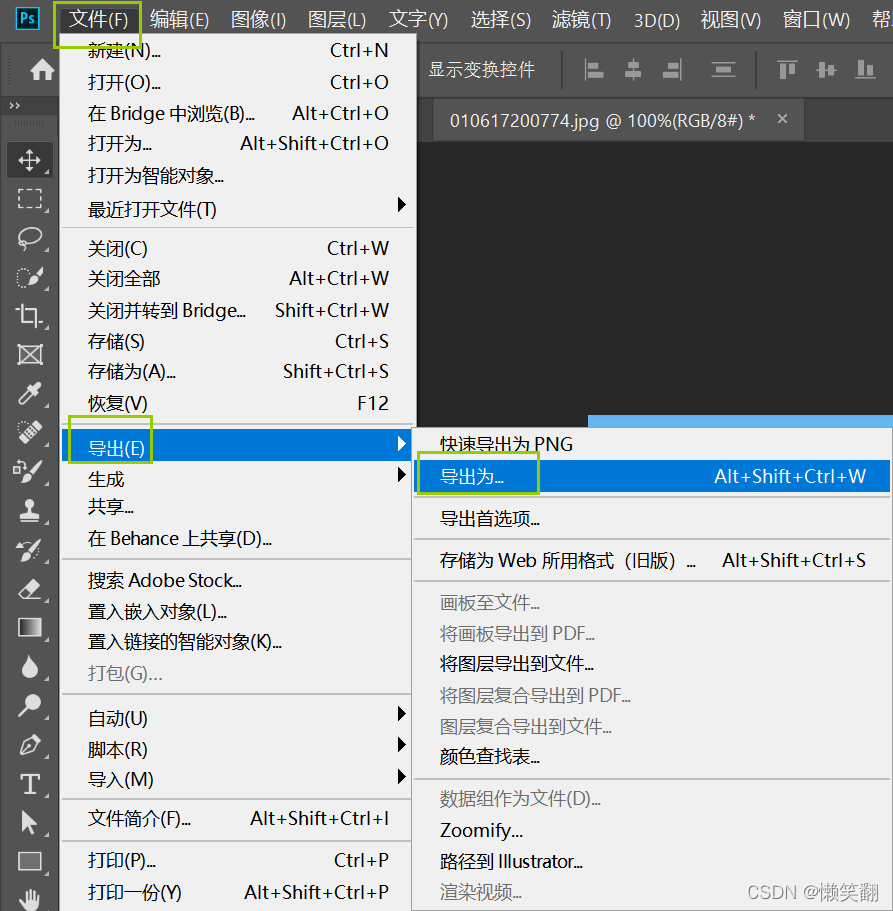Screen dimensions: 893x911
Task: Open the 图像(I) menu
Action: [x=258, y=20]
